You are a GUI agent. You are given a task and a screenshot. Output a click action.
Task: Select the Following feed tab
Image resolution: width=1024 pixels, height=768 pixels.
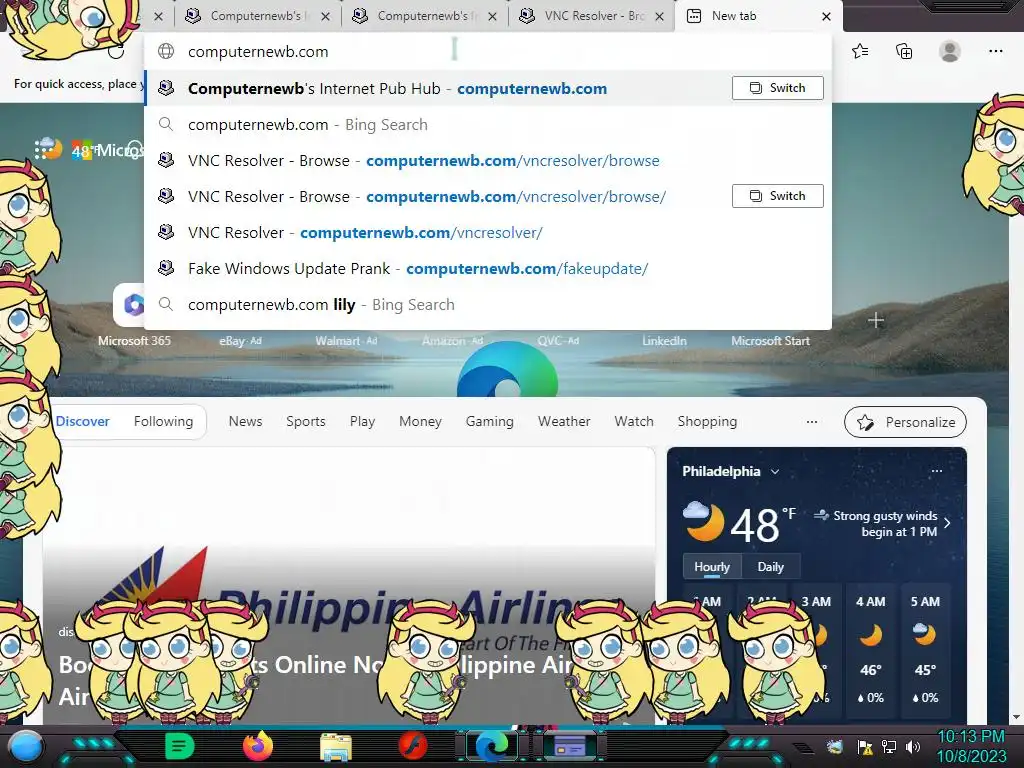point(163,422)
